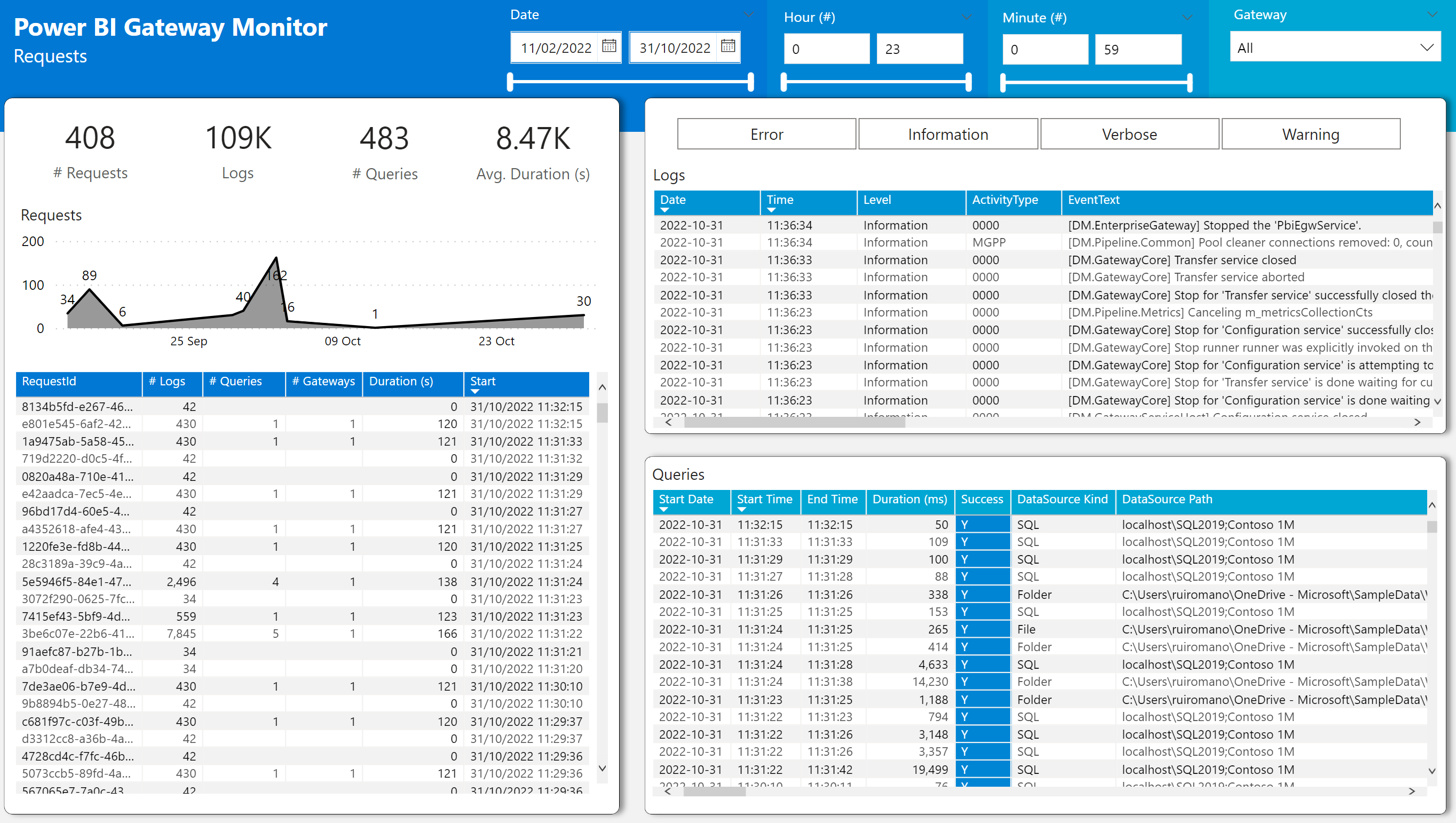Toggle the Verbose level filter

coord(1129,134)
